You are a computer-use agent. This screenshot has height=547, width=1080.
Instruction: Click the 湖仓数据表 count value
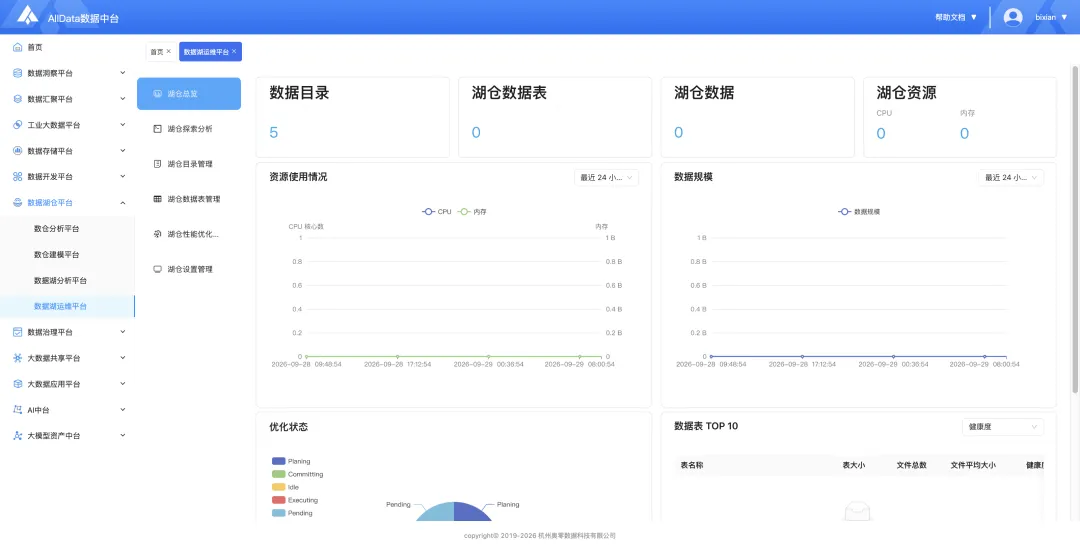[476, 132]
